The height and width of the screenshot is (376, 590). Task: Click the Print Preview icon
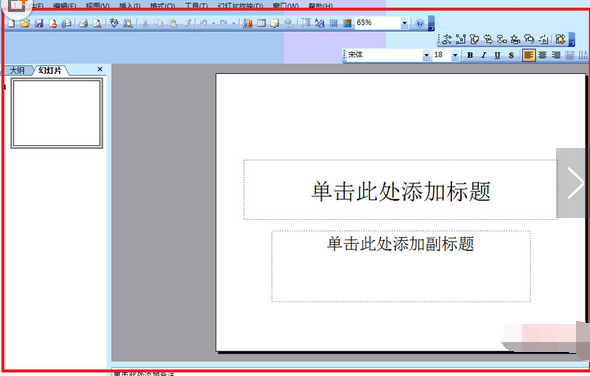tap(97, 23)
